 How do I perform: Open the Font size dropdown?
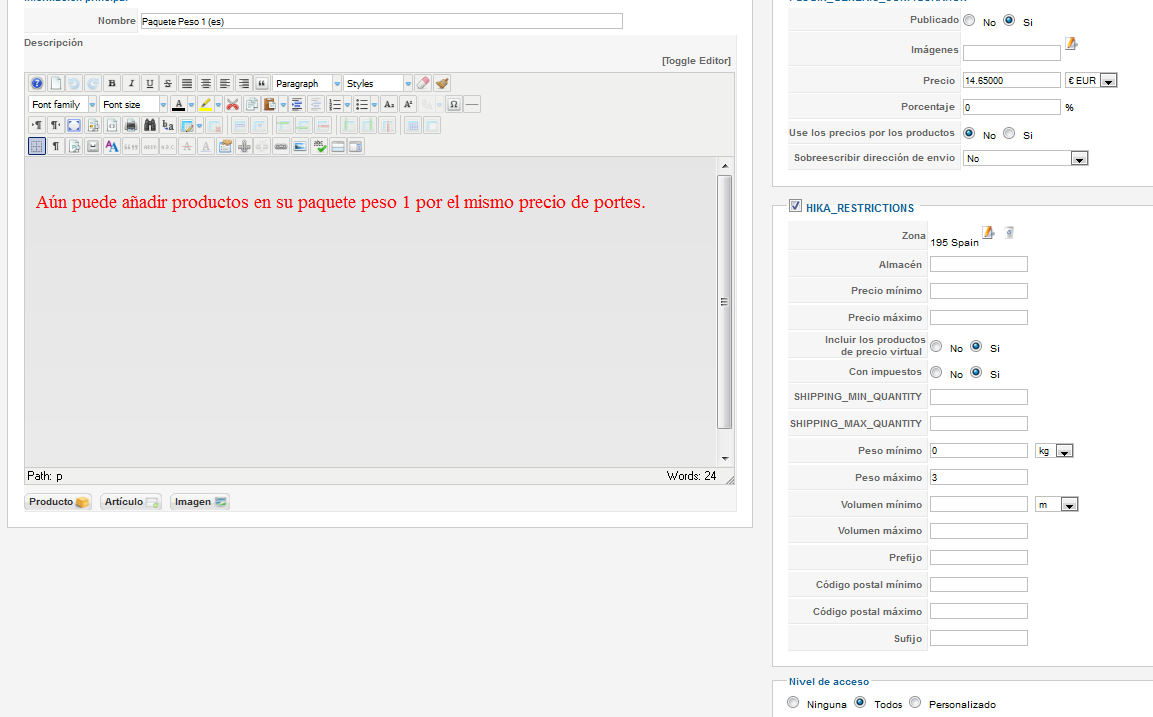point(134,104)
